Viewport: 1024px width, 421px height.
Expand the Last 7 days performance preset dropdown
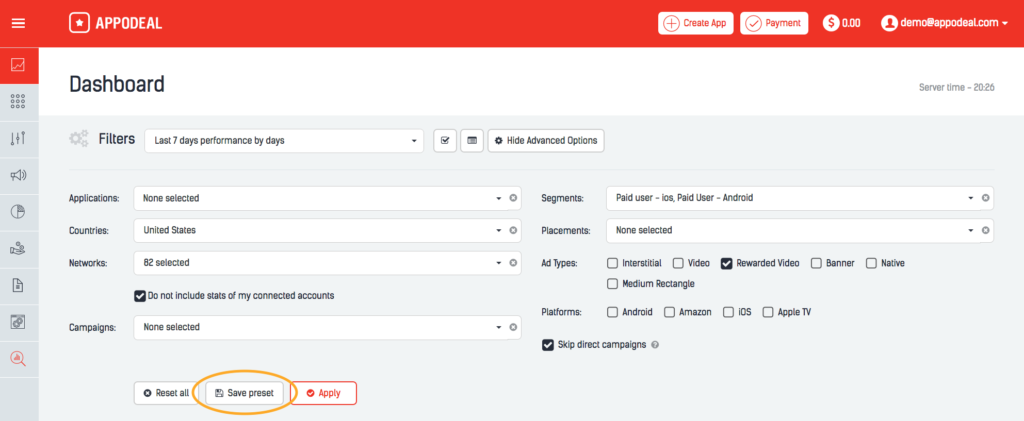(x=284, y=140)
